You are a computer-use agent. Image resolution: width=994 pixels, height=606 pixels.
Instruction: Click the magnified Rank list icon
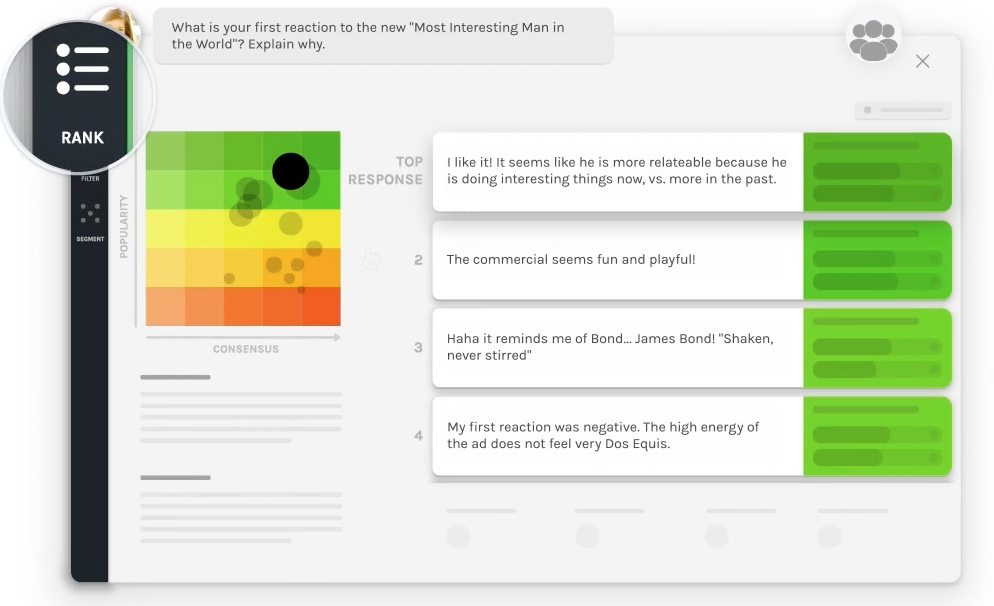click(82, 68)
